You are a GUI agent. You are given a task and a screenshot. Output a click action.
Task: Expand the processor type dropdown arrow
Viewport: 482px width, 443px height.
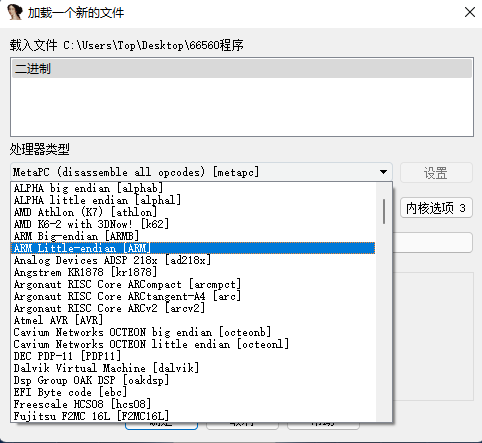(x=383, y=172)
